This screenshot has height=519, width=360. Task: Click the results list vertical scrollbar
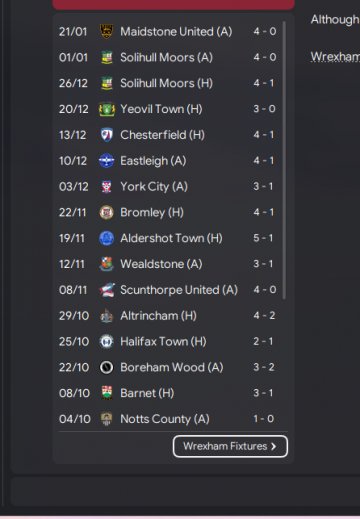tap(284, 160)
